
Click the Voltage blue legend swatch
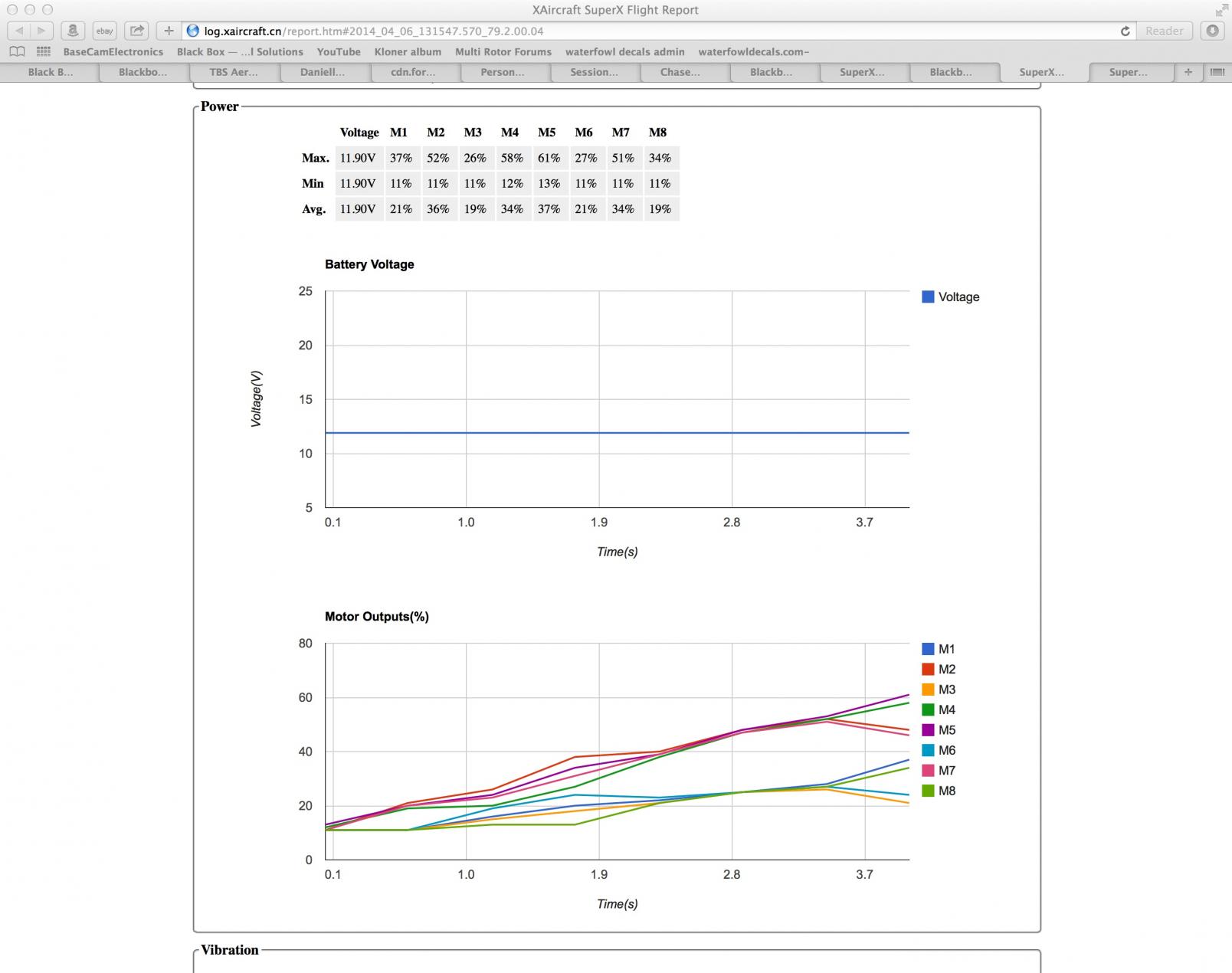928,297
